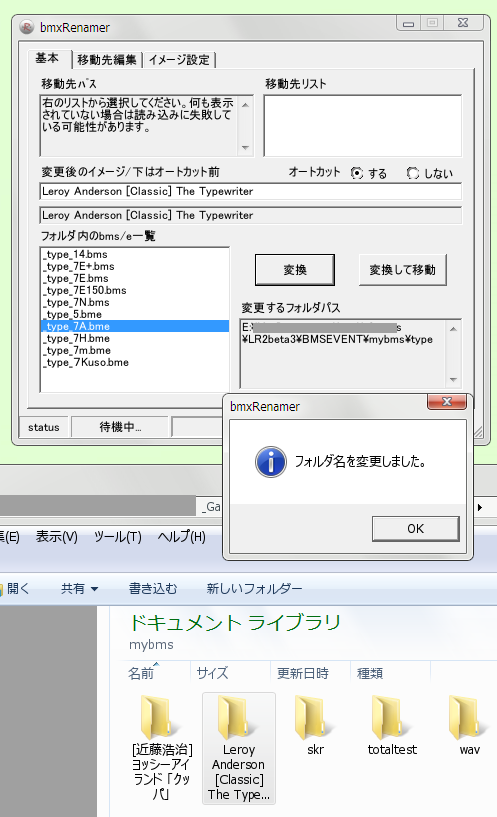Screen dimensions: 497x817
Task: Click 書き込む in Explorer toolbar
Action: coord(153,589)
